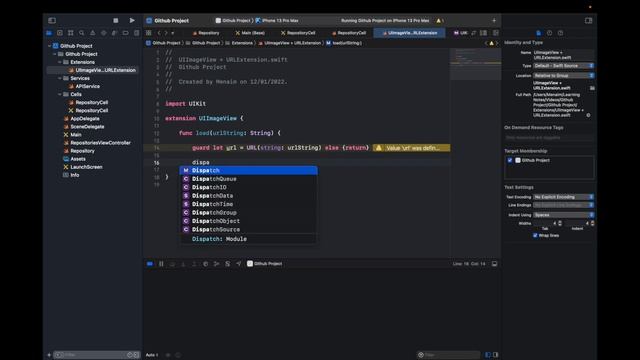Adjust the Tab width stepper
The height and width of the screenshot is (360, 640).
click(560, 223)
